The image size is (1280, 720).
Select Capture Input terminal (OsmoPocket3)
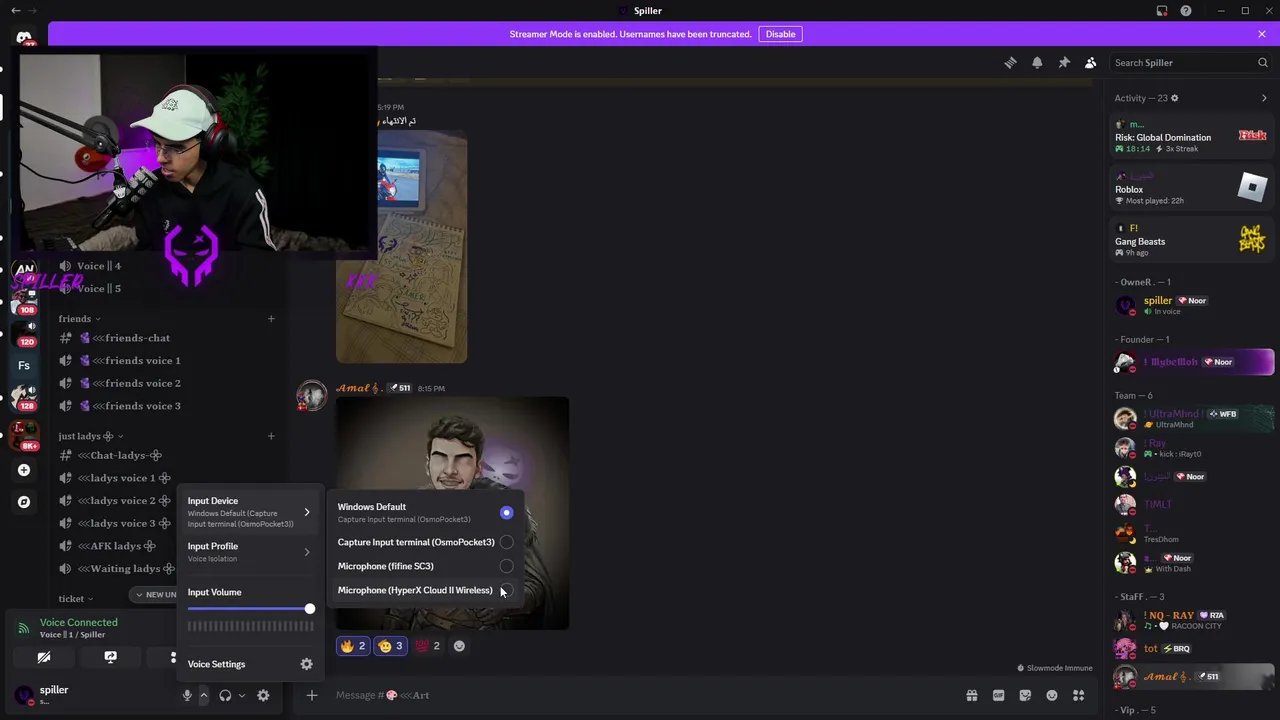(x=426, y=542)
